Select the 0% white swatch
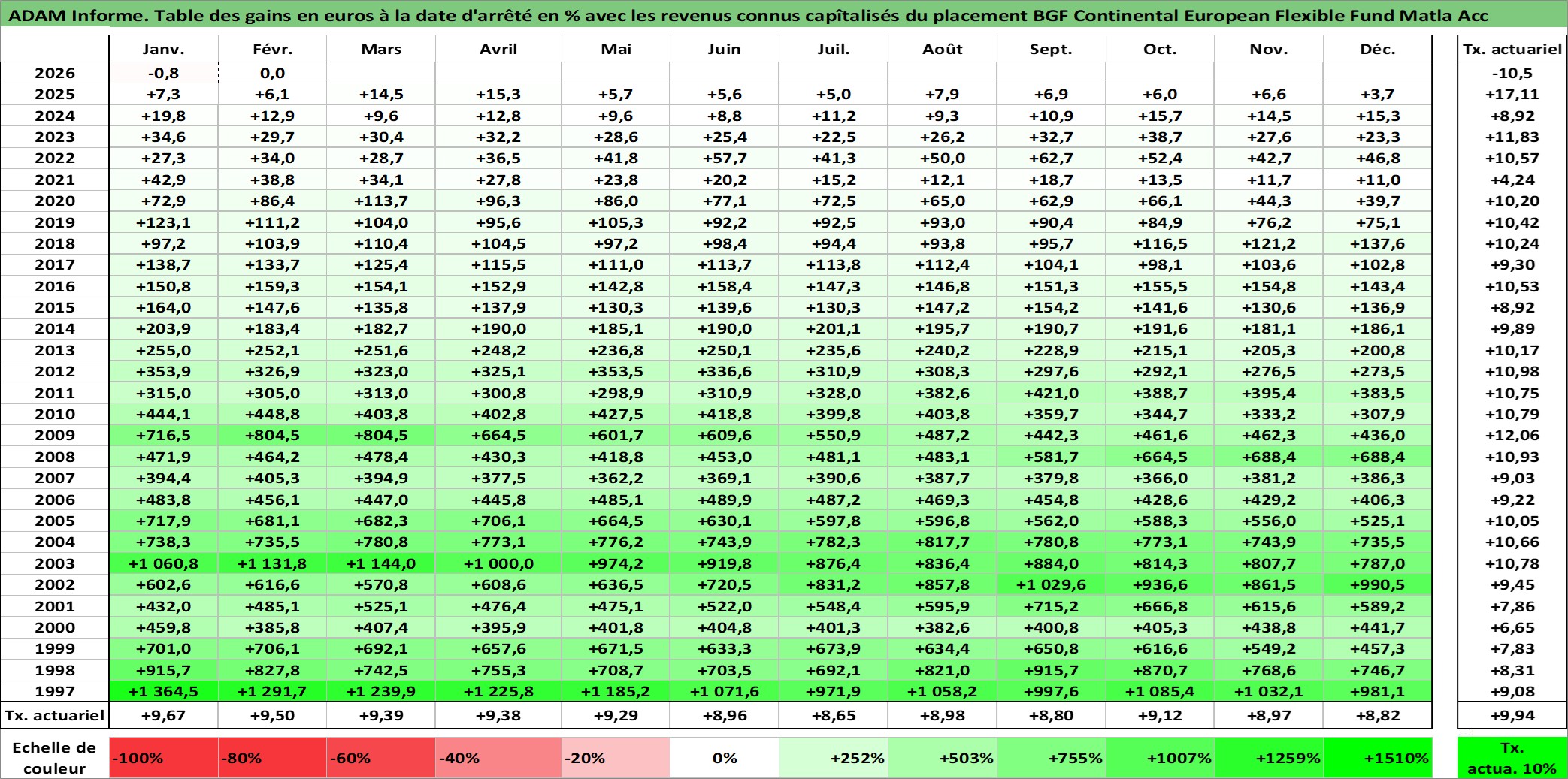Image resolution: width=1568 pixels, height=779 pixels. pyautogui.click(x=725, y=758)
